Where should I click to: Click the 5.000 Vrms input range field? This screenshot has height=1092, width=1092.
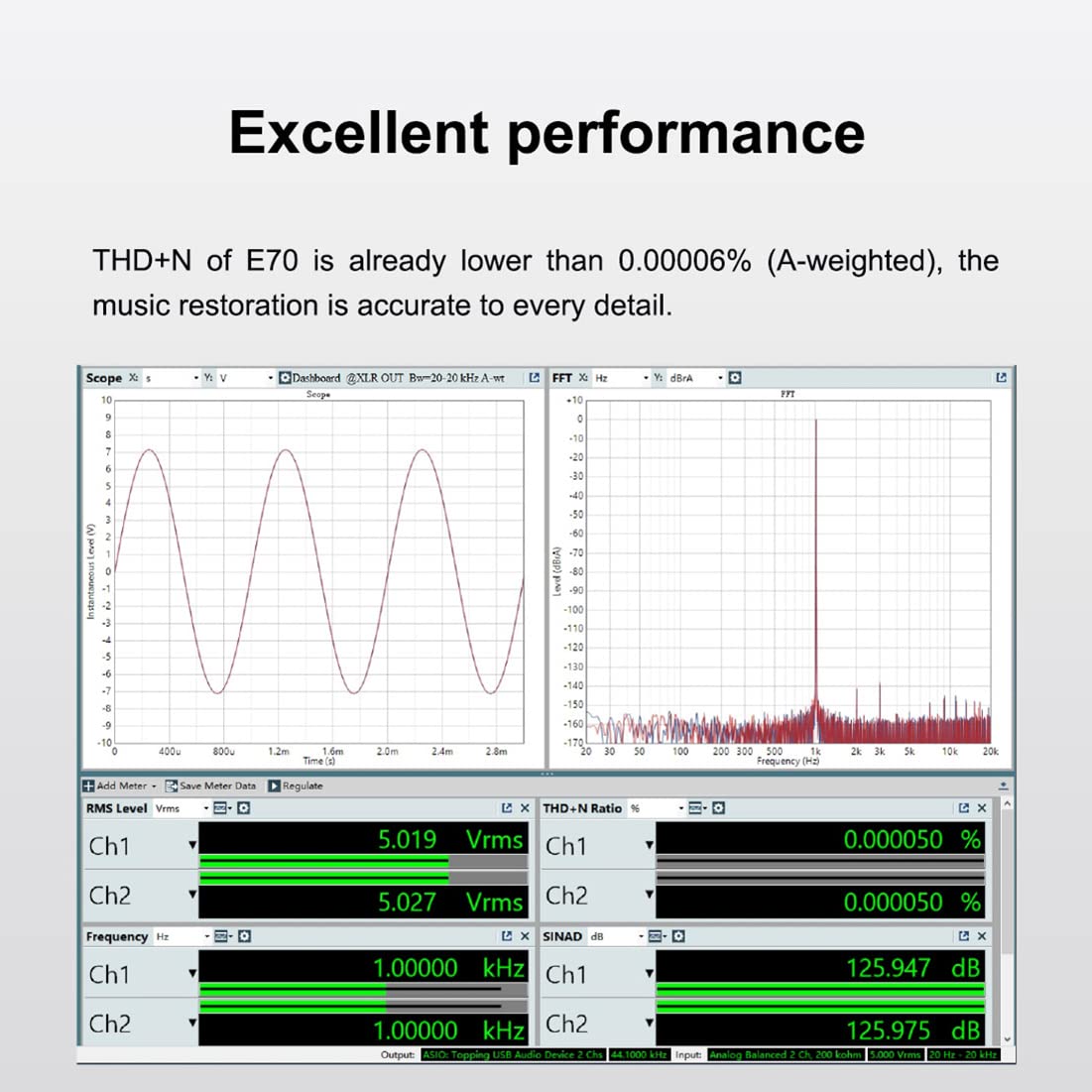click(896, 1054)
